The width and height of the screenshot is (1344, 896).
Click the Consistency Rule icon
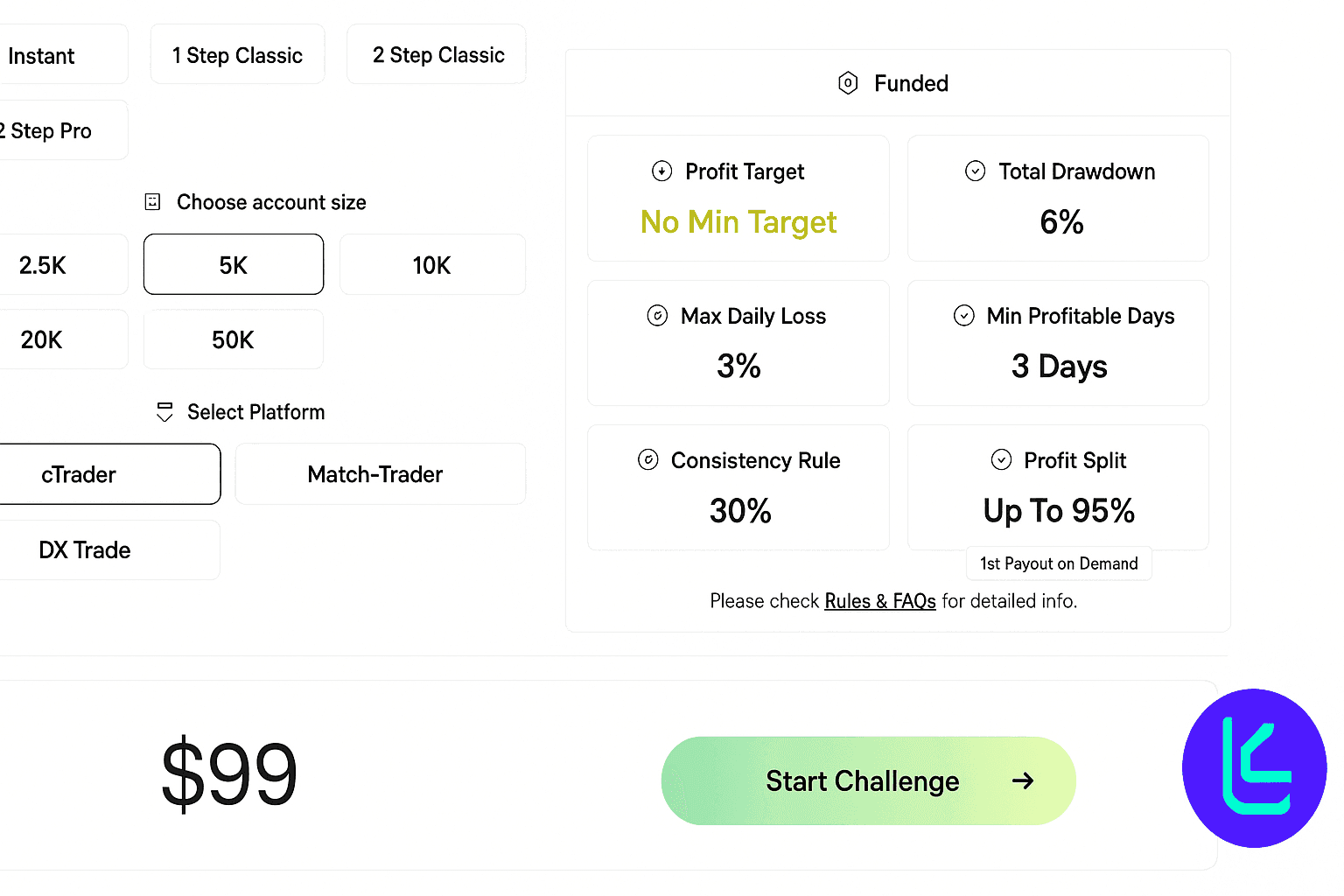point(648,460)
